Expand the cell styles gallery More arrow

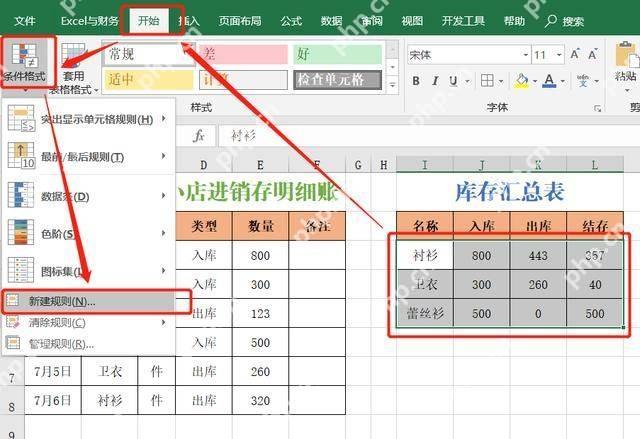(x=392, y=85)
